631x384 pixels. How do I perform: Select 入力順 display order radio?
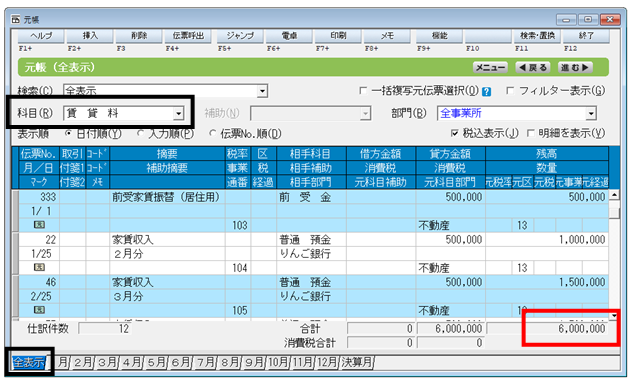[140, 133]
